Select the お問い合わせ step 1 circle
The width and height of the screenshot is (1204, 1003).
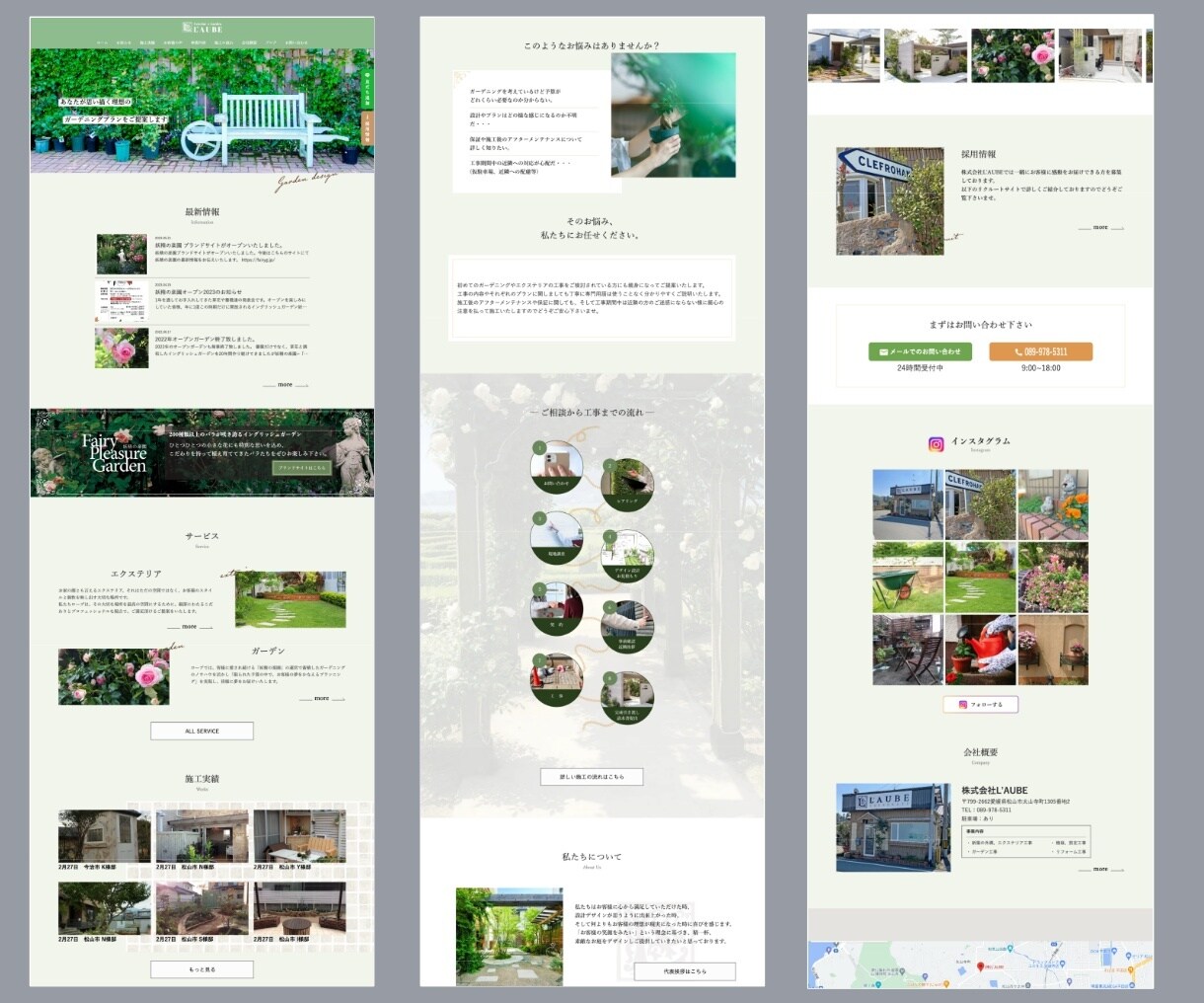coord(557,466)
